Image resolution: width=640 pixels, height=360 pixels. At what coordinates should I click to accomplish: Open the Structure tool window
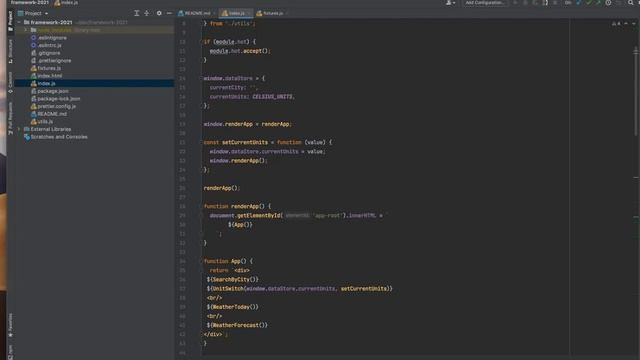click(10, 51)
